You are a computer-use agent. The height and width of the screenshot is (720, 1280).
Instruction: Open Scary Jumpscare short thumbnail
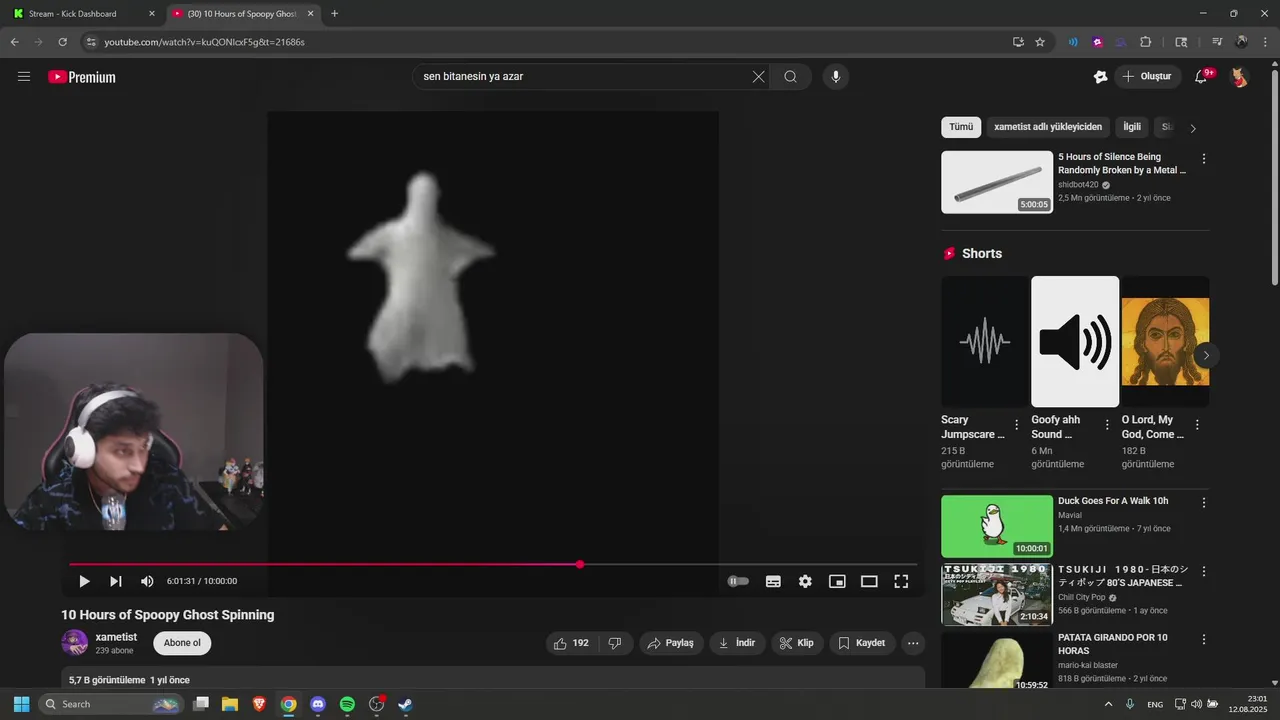(x=985, y=341)
